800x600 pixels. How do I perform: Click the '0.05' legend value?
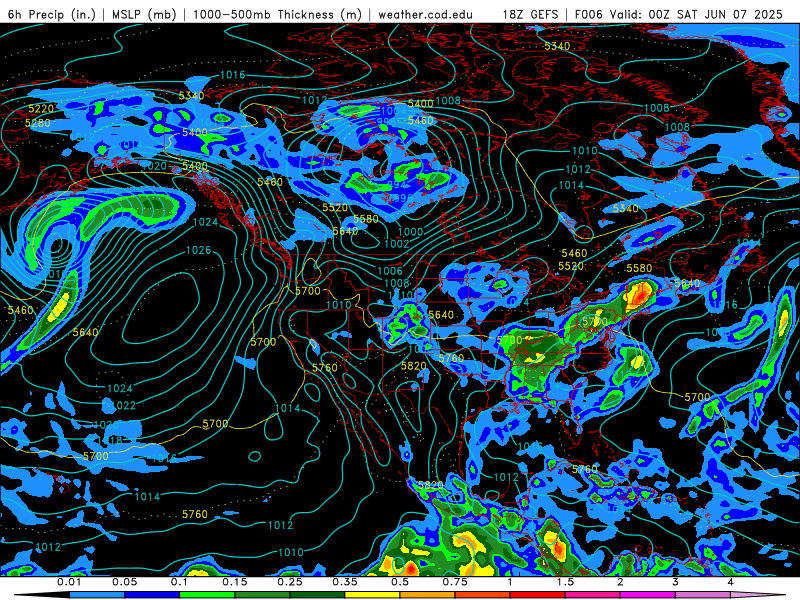[x=124, y=582]
